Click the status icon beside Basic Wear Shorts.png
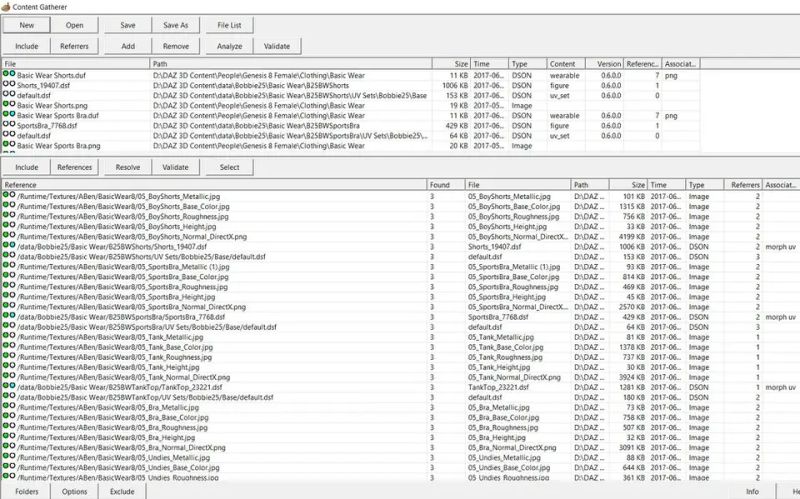 pos(9,105)
